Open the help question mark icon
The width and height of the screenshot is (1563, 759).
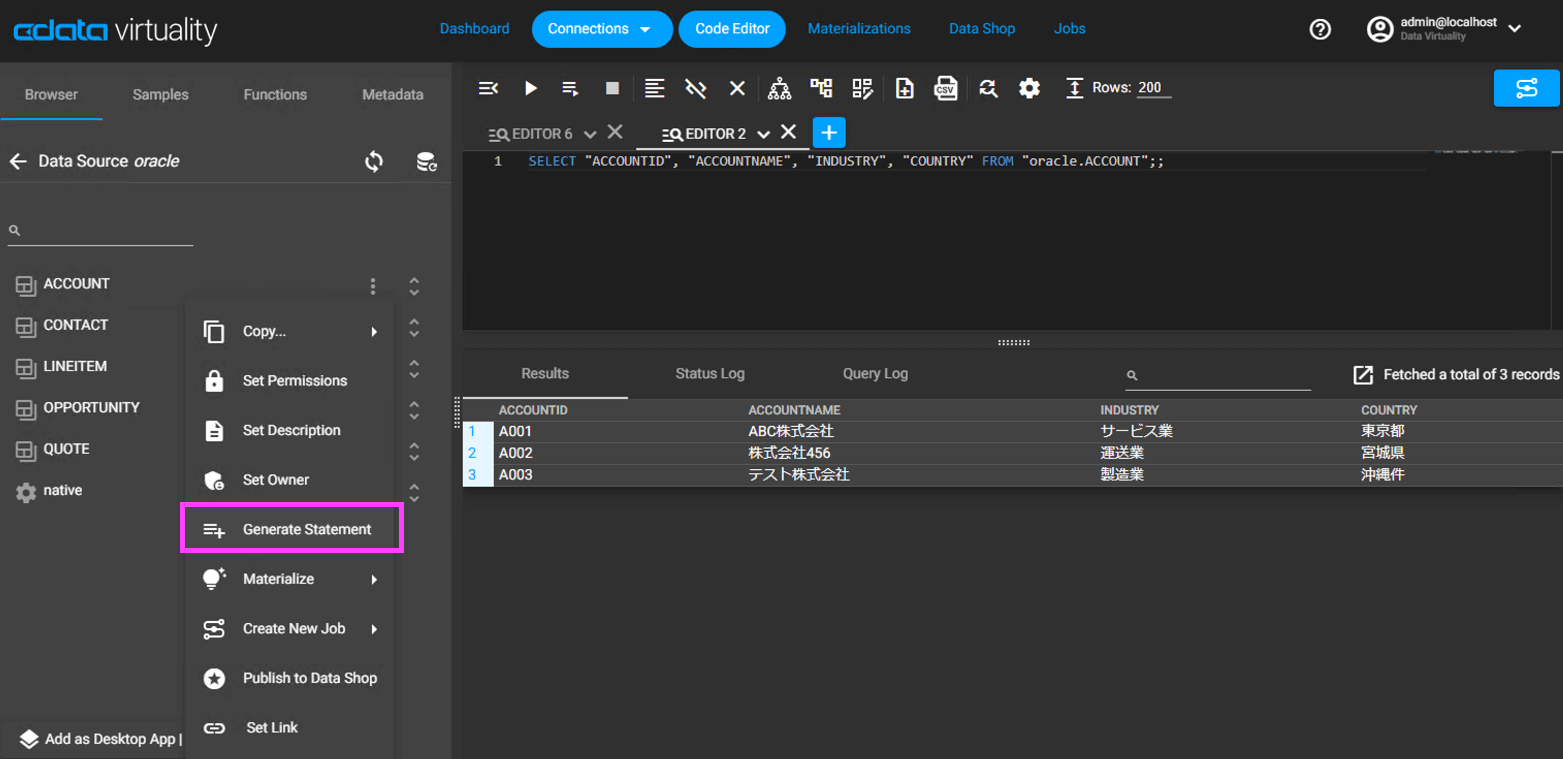1320,30
